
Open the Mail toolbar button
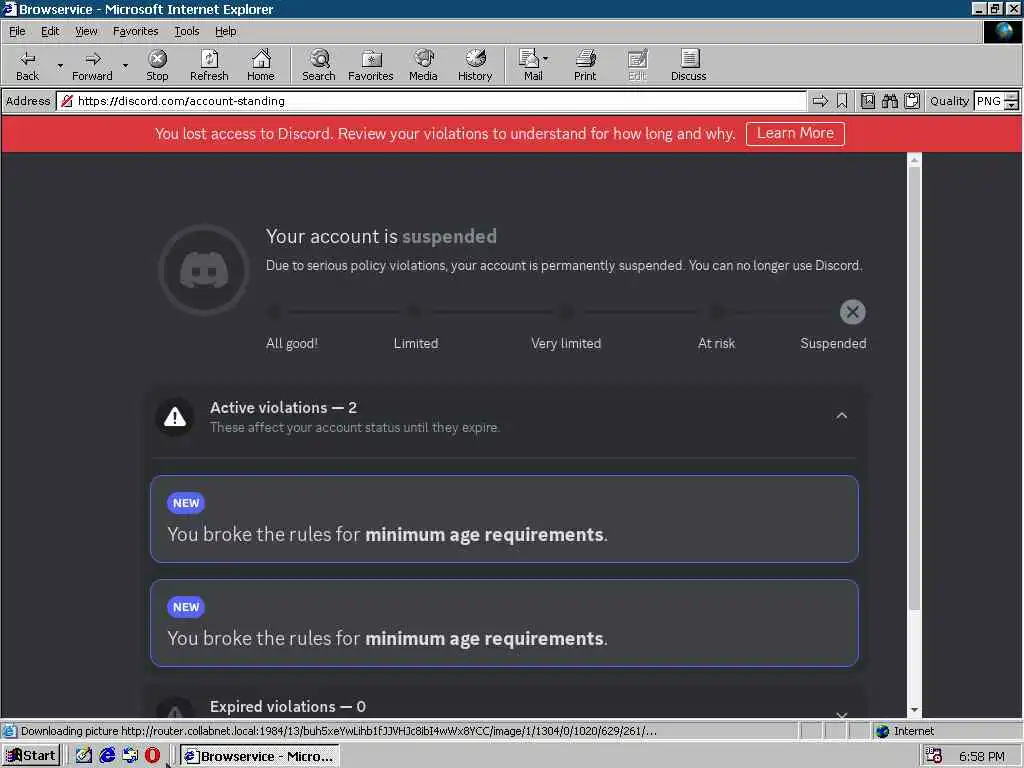click(533, 65)
